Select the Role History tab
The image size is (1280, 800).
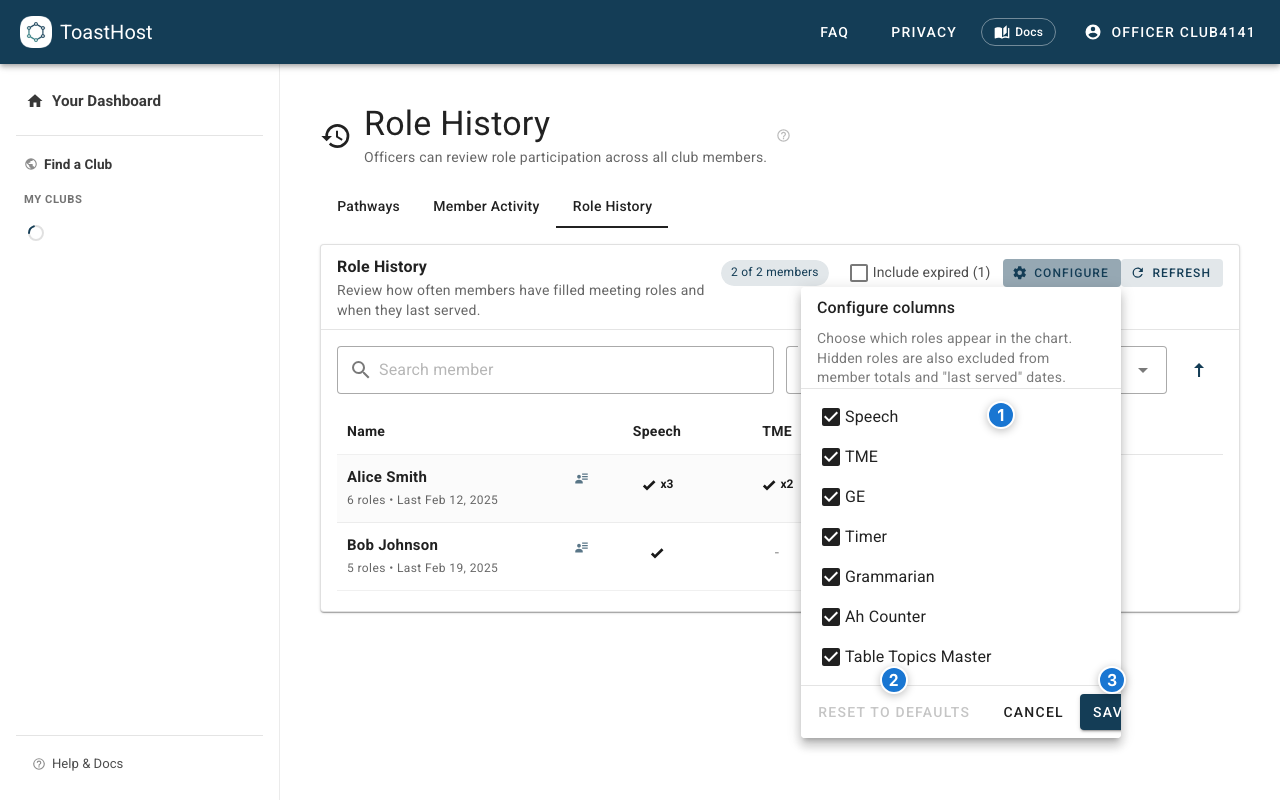[x=612, y=206]
